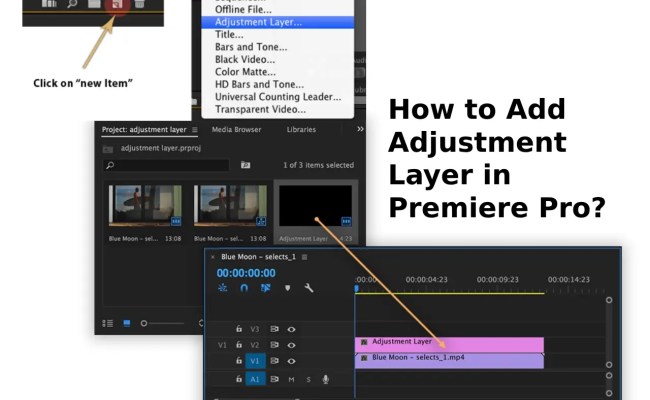The width and height of the screenshot is (650, 400).
Task: Toggle source patch V1 beside the V2 track
Action: [222, 345]
